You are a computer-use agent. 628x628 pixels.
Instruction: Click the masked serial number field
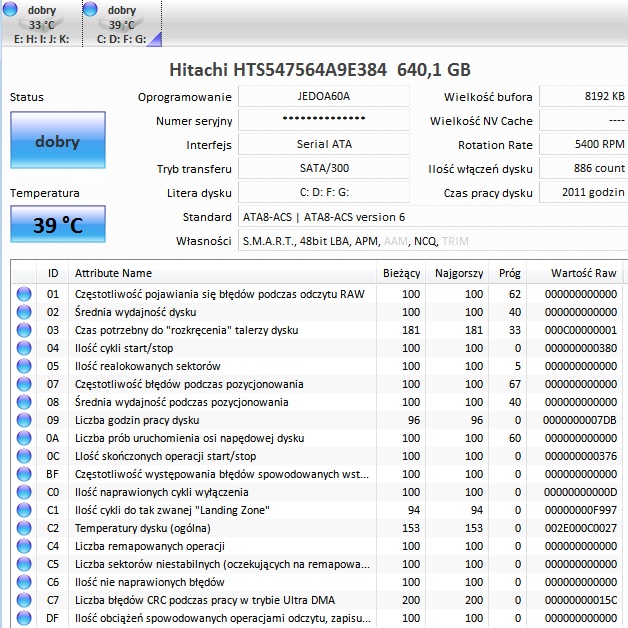(x=324, y=120)
